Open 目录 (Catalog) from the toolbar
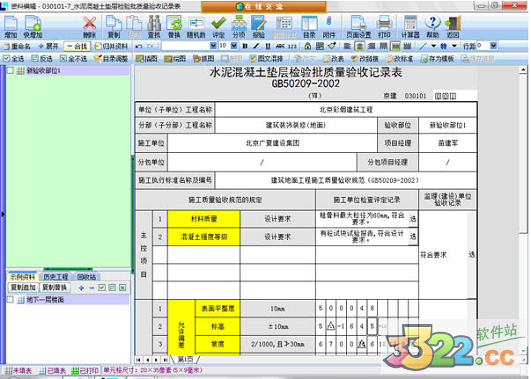Image resolution: width=531 pixels, height=379 pixels. [309, 27]
